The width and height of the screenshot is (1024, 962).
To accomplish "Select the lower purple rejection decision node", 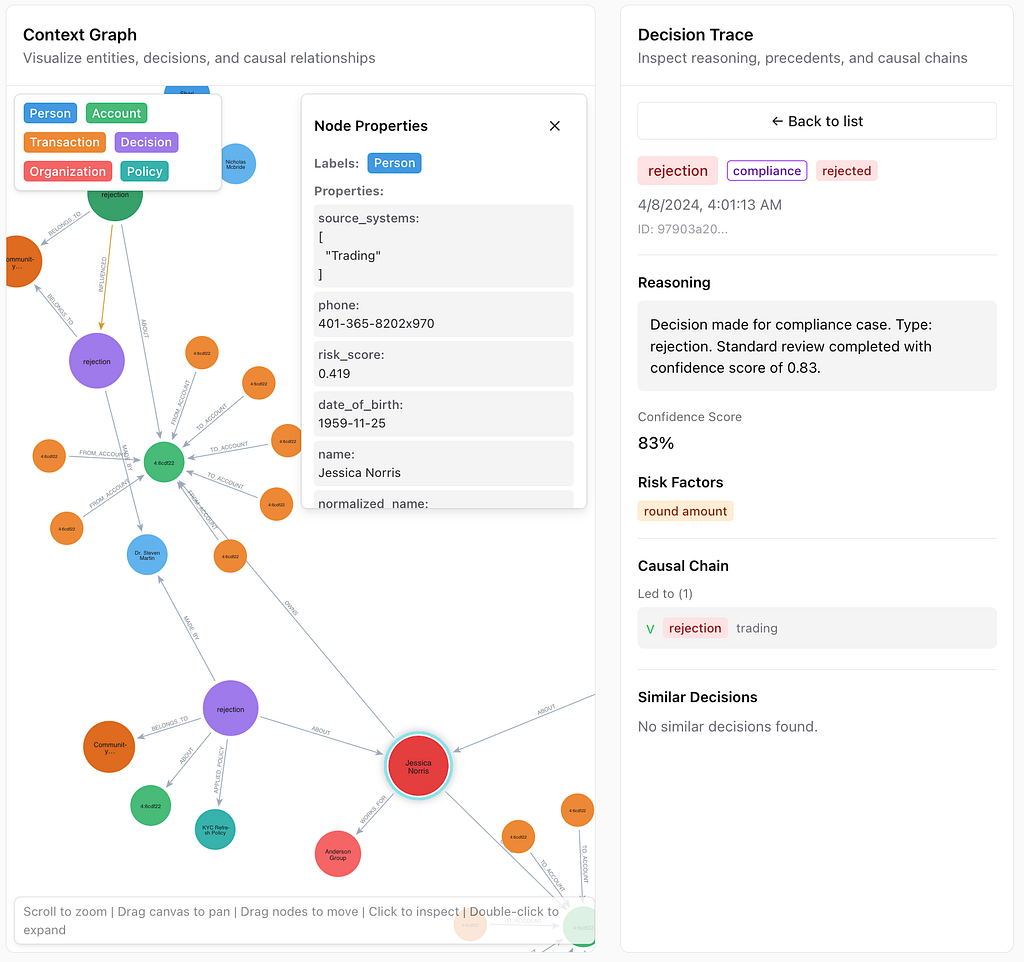I will point(230,709).
